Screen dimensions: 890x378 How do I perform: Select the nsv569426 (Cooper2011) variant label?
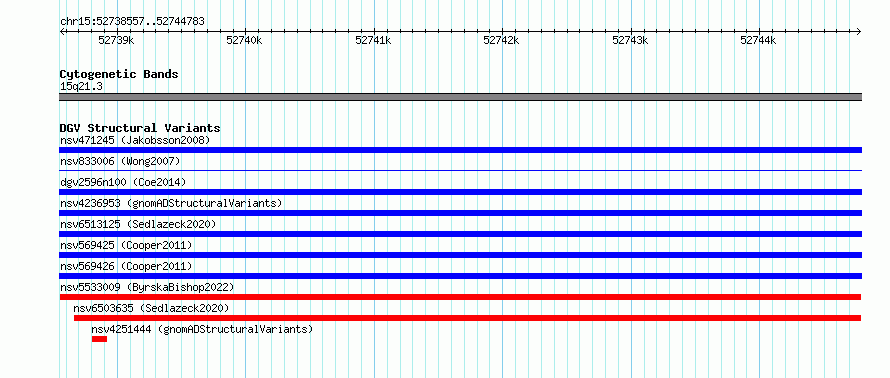pyautogui.click(x=126, y=266)
